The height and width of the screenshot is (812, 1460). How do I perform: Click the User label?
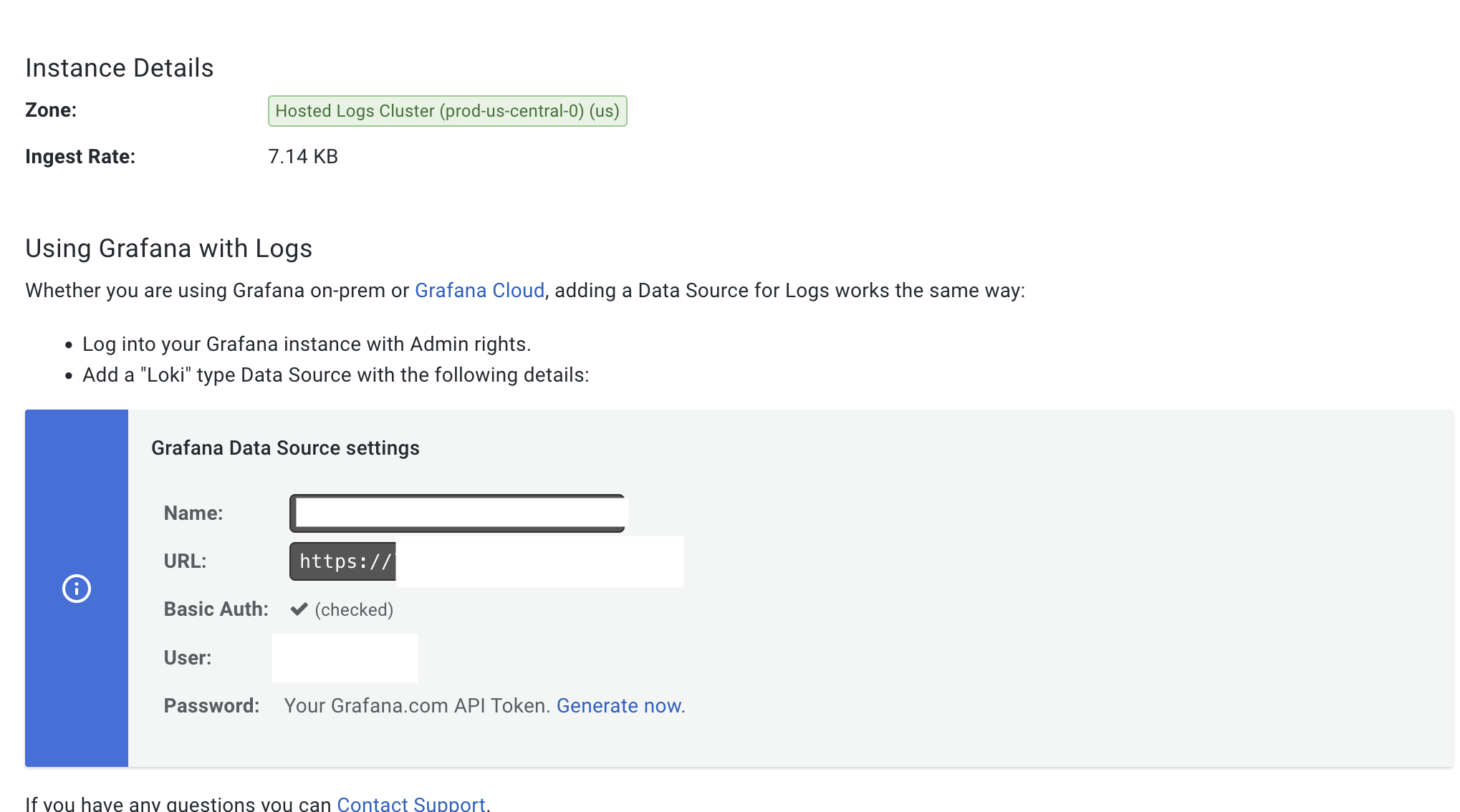(188, 658)
